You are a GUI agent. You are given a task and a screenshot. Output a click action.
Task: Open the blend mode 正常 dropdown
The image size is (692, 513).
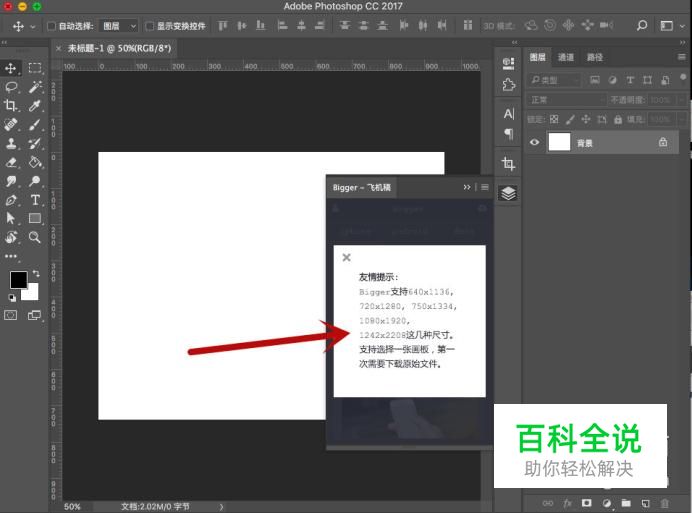567,100
